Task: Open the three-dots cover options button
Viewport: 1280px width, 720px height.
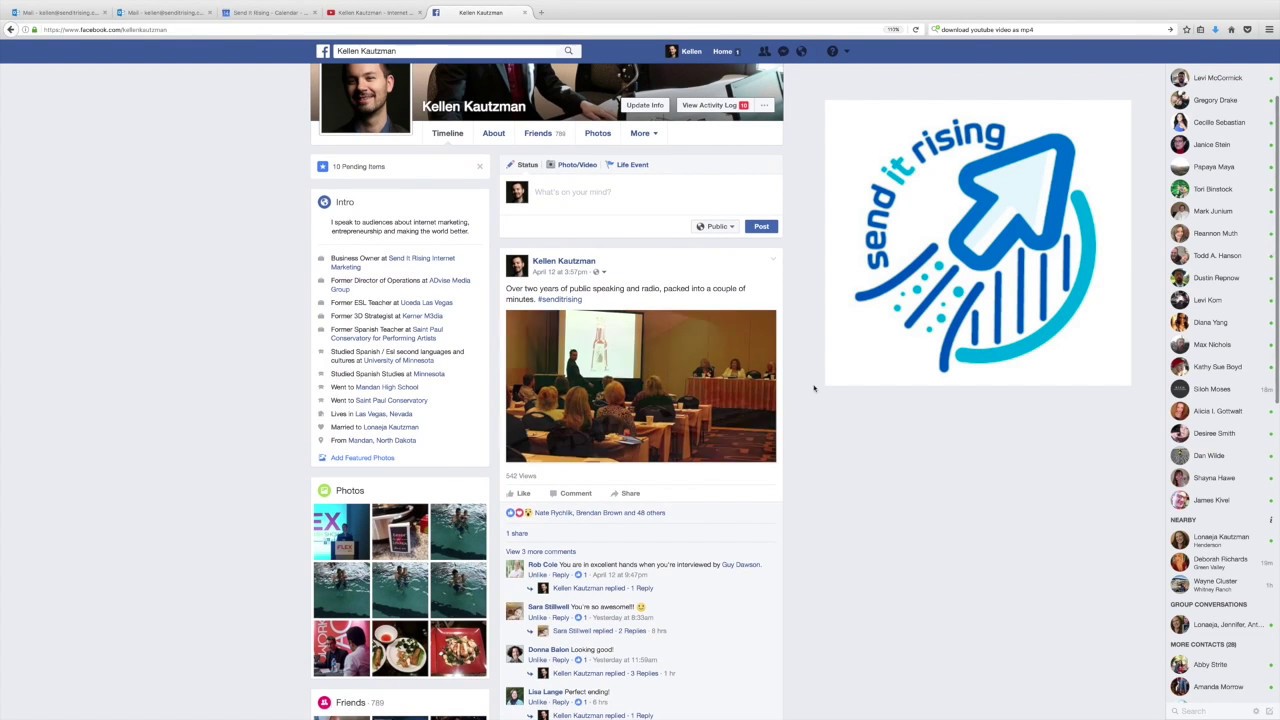Action: (x=764, y=105)
